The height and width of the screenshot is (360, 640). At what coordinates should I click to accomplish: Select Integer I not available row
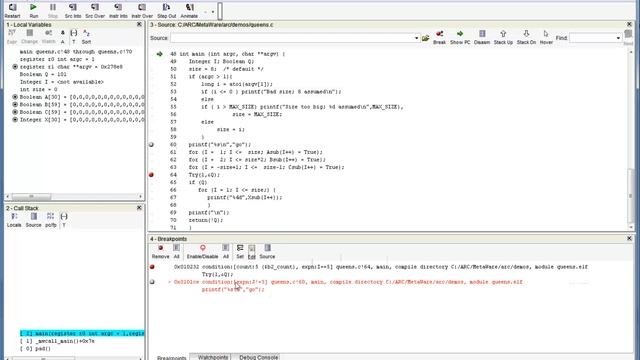tap(62, 82)
